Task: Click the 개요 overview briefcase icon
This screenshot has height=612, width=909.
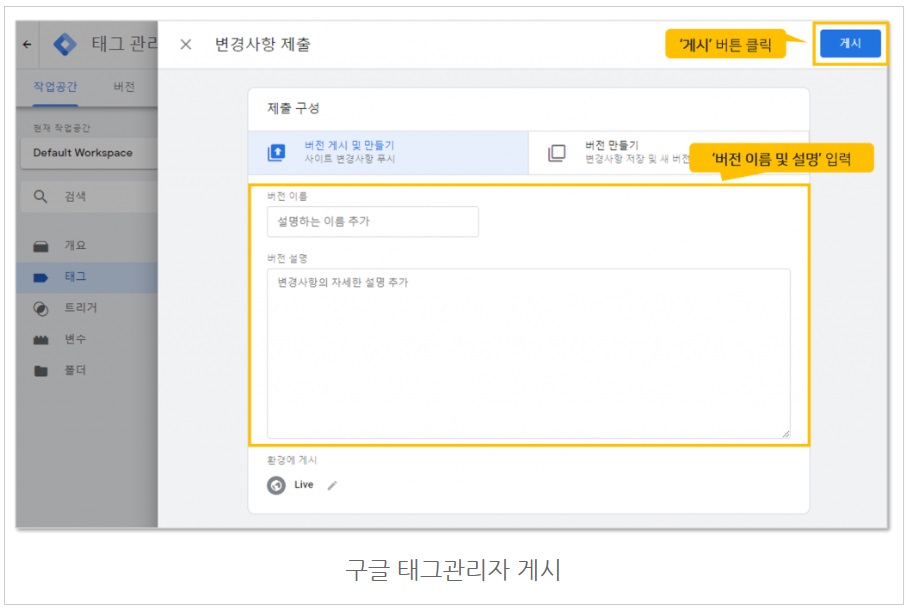Action: click(x=41, y=246)
